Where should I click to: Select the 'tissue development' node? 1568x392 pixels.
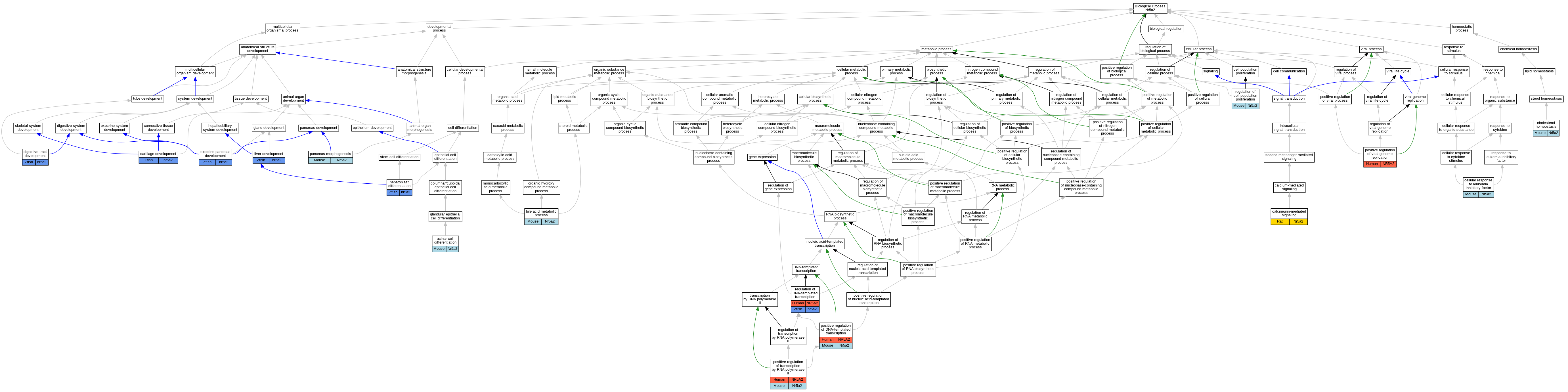[x=251, y=98]
